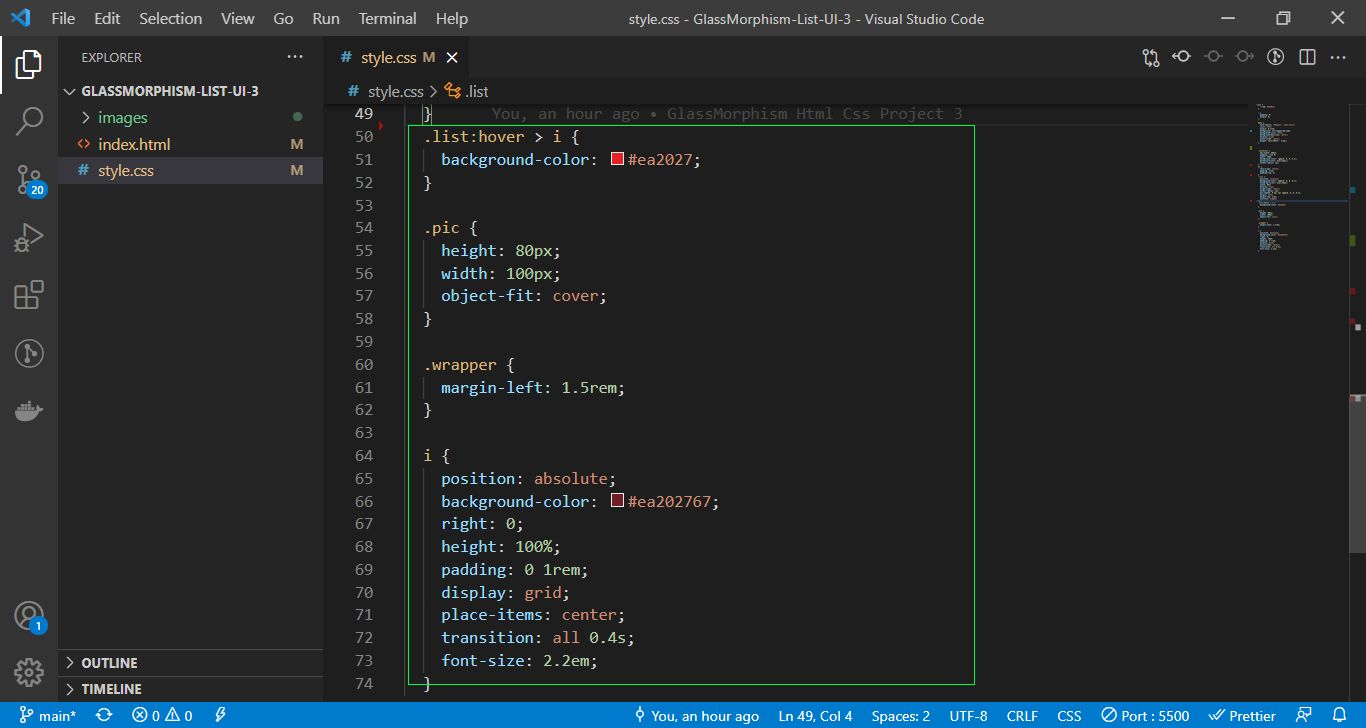Image resolution: width=1366 pixels, height=728 pixels.
Task: Go to previous change arrow icon
Action: [1182, 57]
